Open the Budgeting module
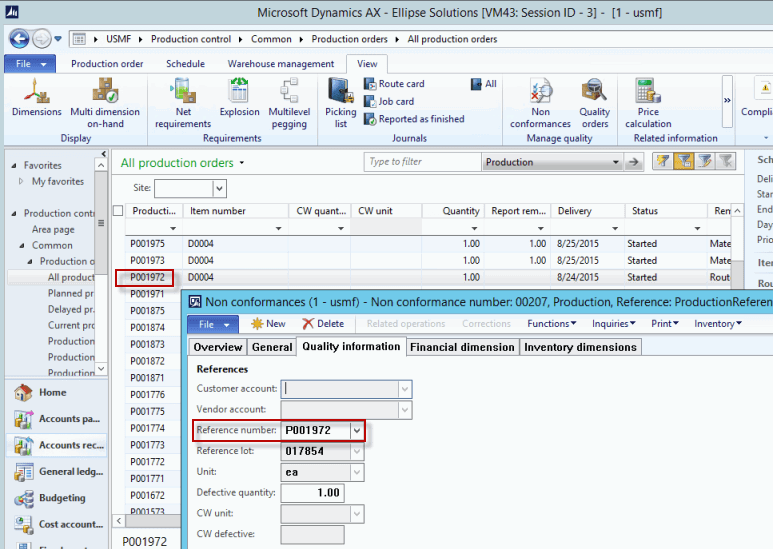This screenshot has width=773, height=549. pyautogui.click(x=57, y=498)
